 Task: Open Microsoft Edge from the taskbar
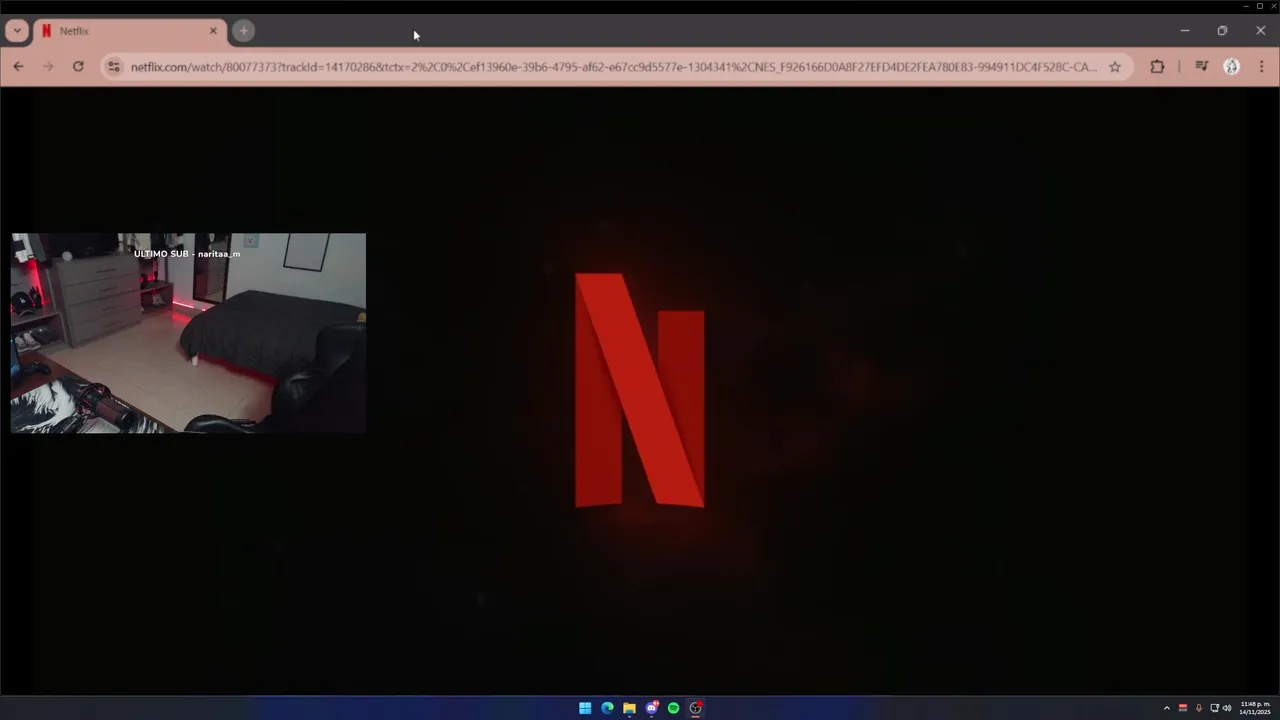tap(607, 708)
